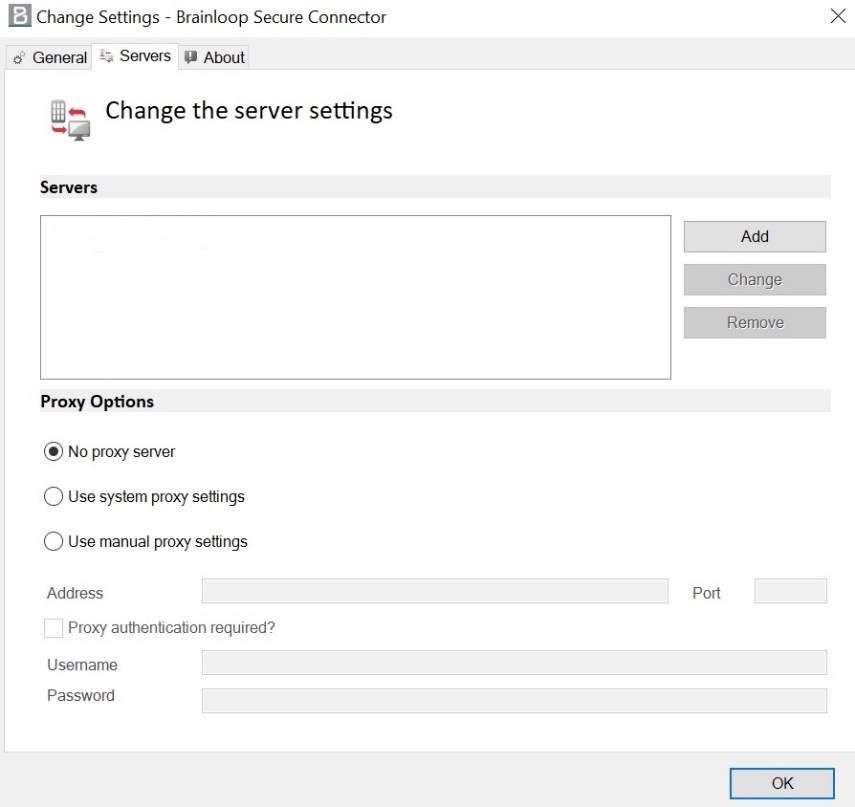
Task: Click the Servers tab icon
Action: pos(106,56)
